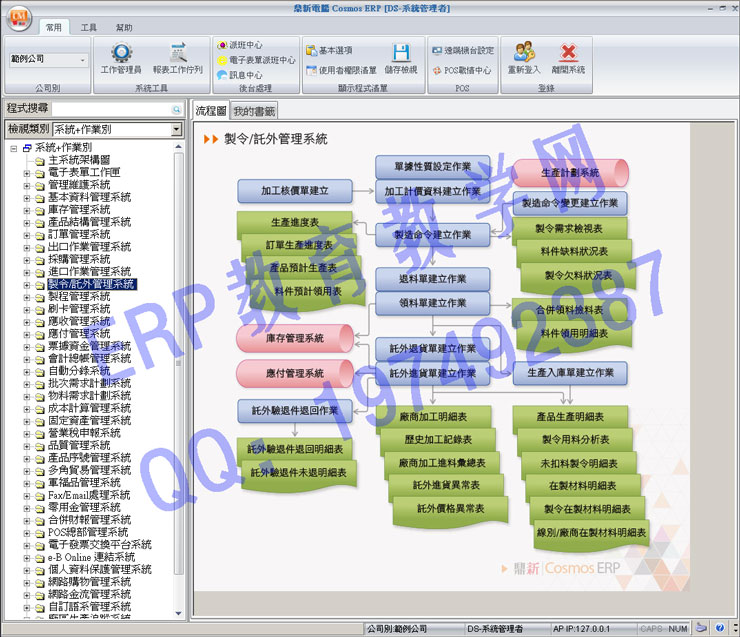Open 退料單建立作業 flow box
This screenshot has height=637, width=740.
(433, 279)
